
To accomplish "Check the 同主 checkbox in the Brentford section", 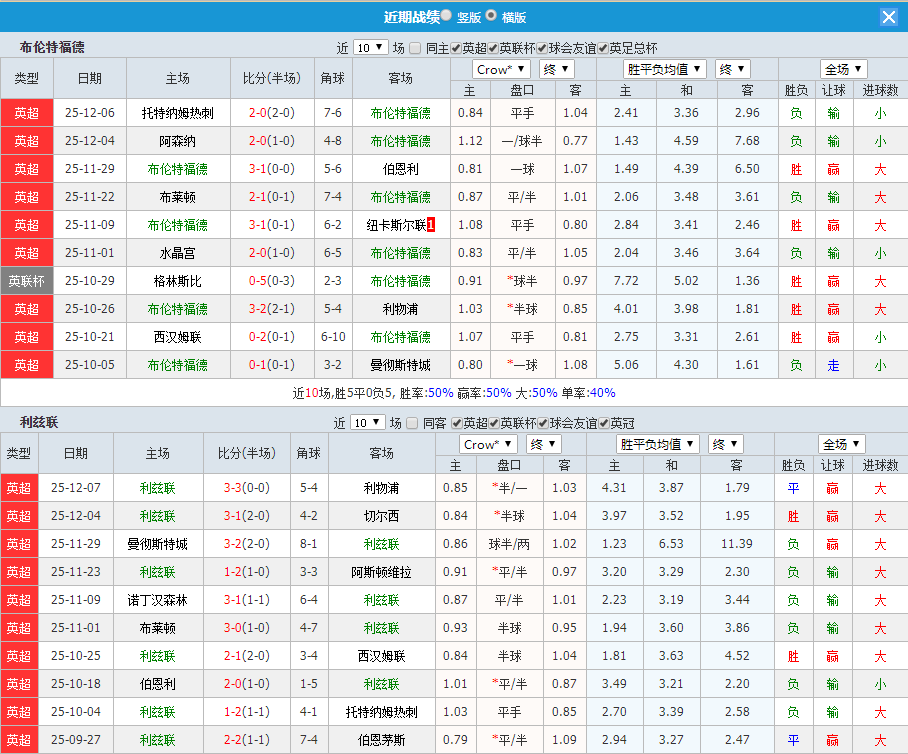I will [x=414, y=47].
